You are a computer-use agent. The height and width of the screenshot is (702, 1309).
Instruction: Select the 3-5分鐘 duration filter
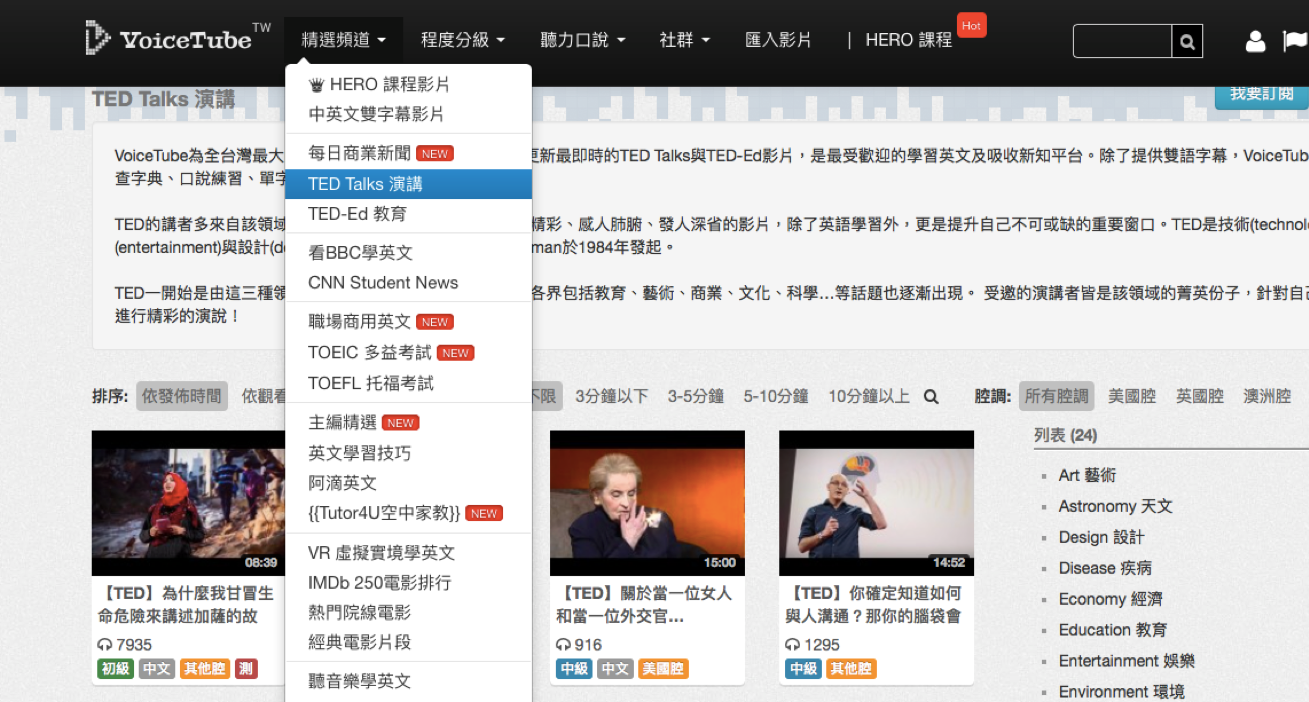(695, 396)
